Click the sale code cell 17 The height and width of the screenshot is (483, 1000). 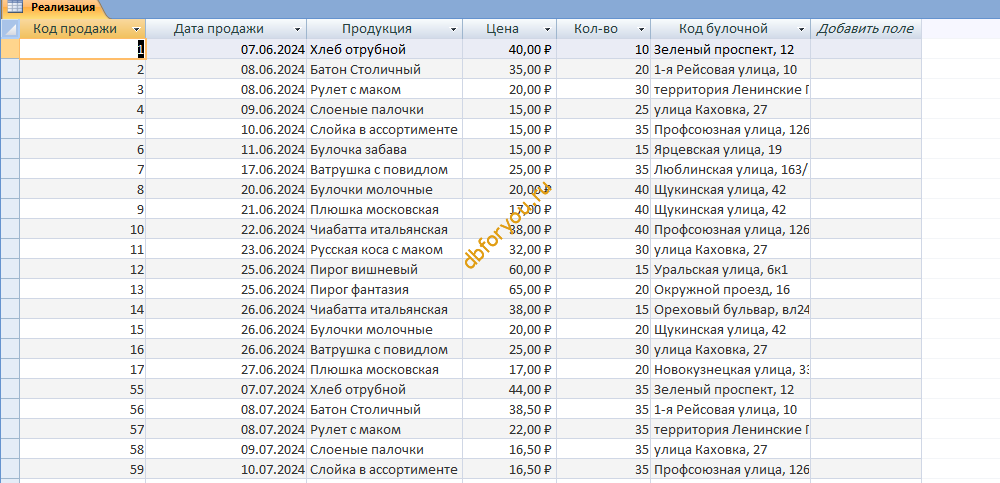[83, 369]
